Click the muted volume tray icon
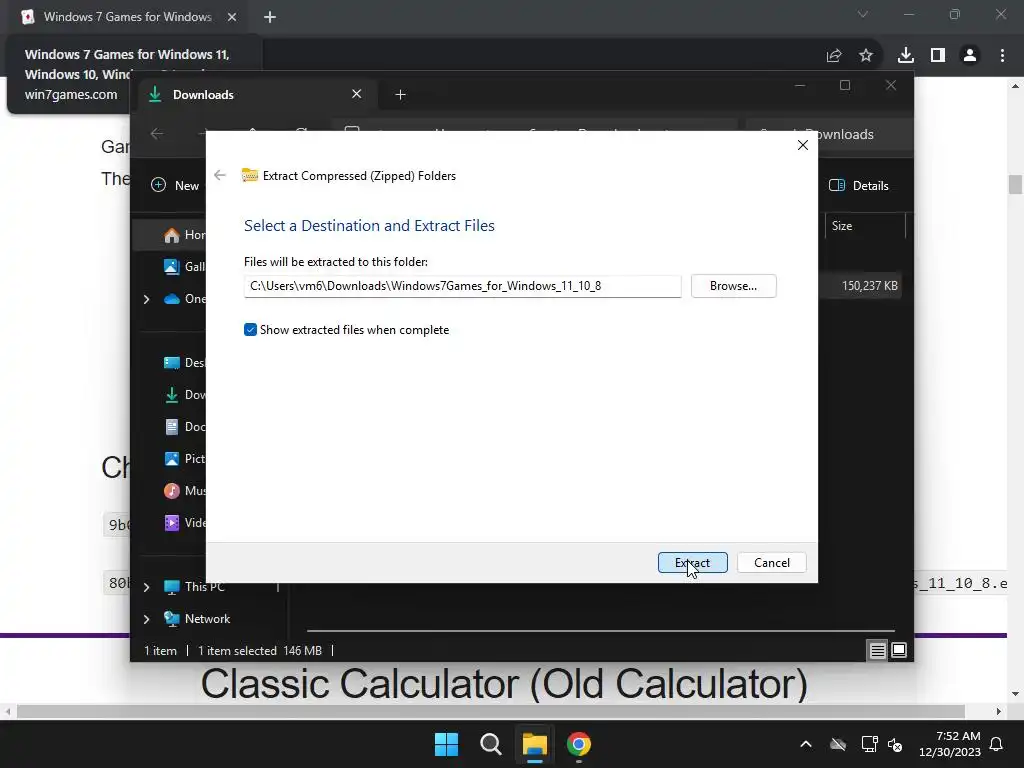1024x768 pixels. point(895,744)
